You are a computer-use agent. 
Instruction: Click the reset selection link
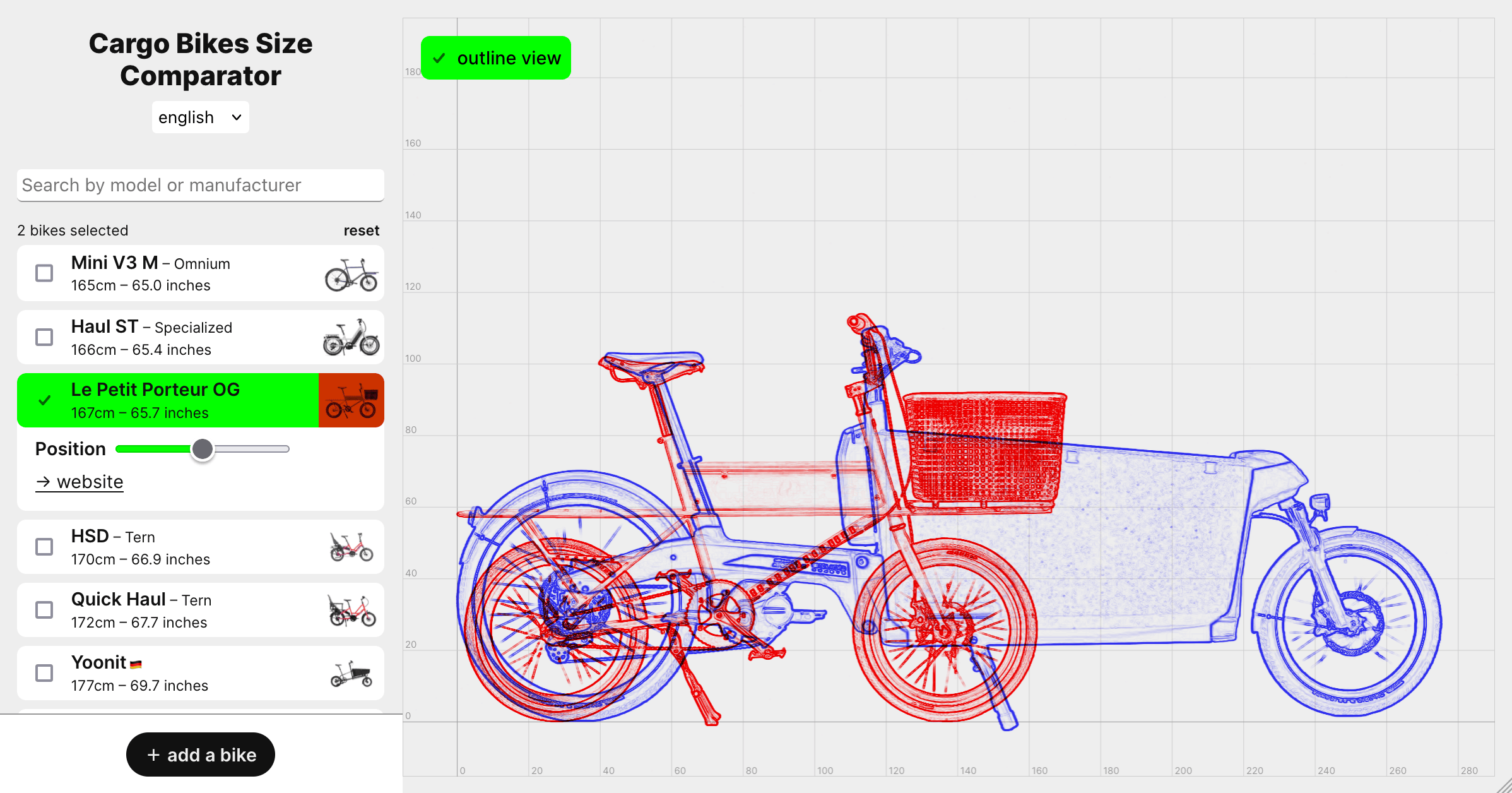tap(361, 230)
